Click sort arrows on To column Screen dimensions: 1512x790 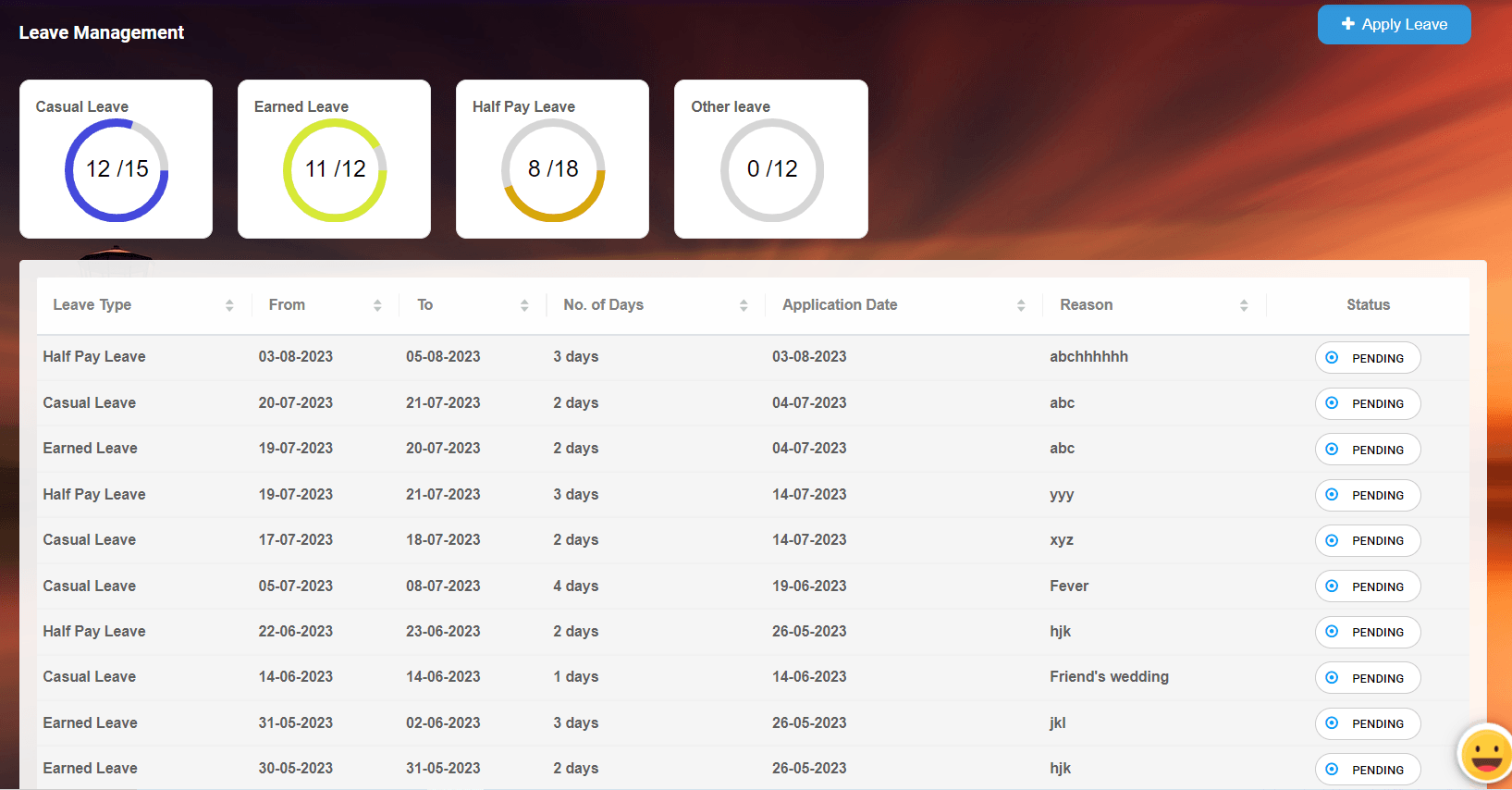pyautogui.click(x=523, y=305)
